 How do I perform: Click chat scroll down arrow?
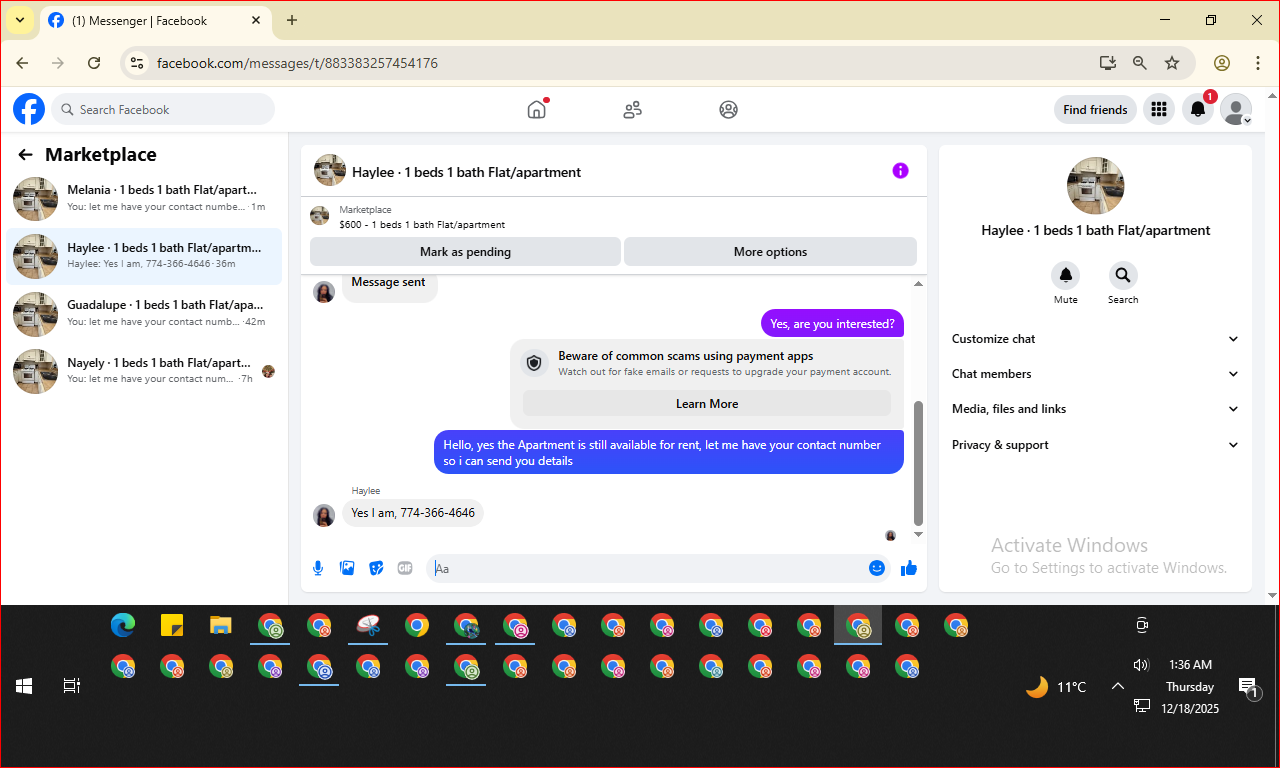point(919,535)
